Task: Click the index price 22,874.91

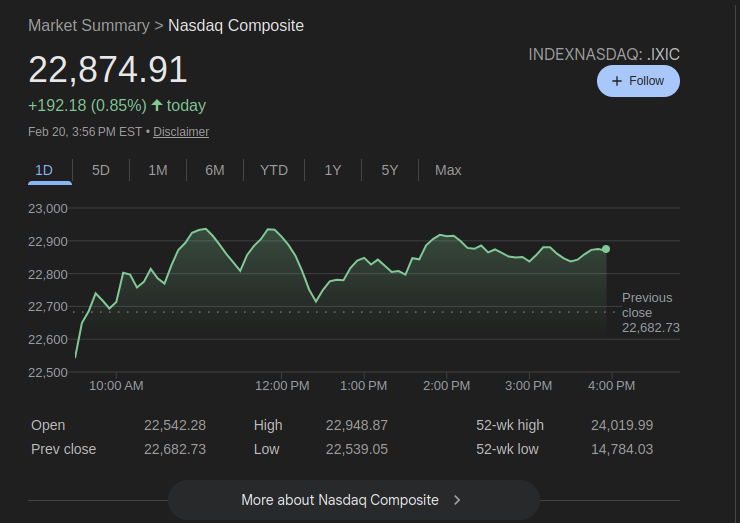Action: [x=108, y=70]
